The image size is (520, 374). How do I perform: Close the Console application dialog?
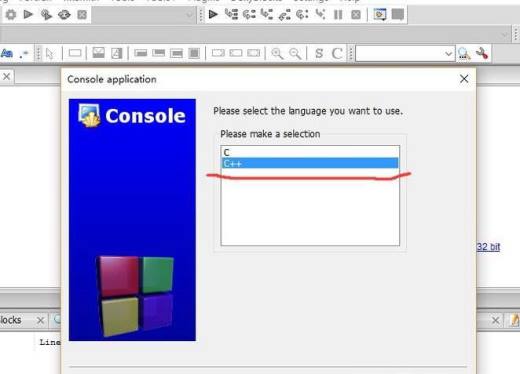click(x=464, y=79)
